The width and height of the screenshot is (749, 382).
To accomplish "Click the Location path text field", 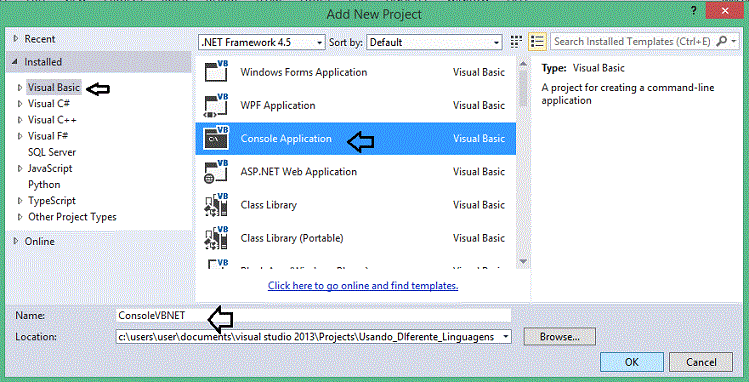I will tap(308, 337).
